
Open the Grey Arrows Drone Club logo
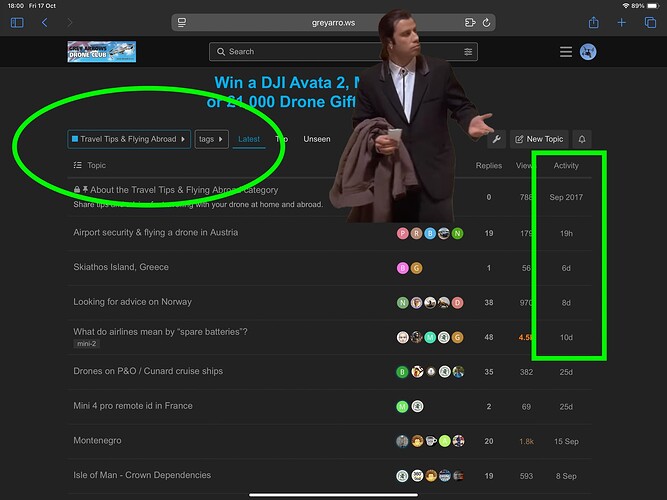[x=102, y=51]
